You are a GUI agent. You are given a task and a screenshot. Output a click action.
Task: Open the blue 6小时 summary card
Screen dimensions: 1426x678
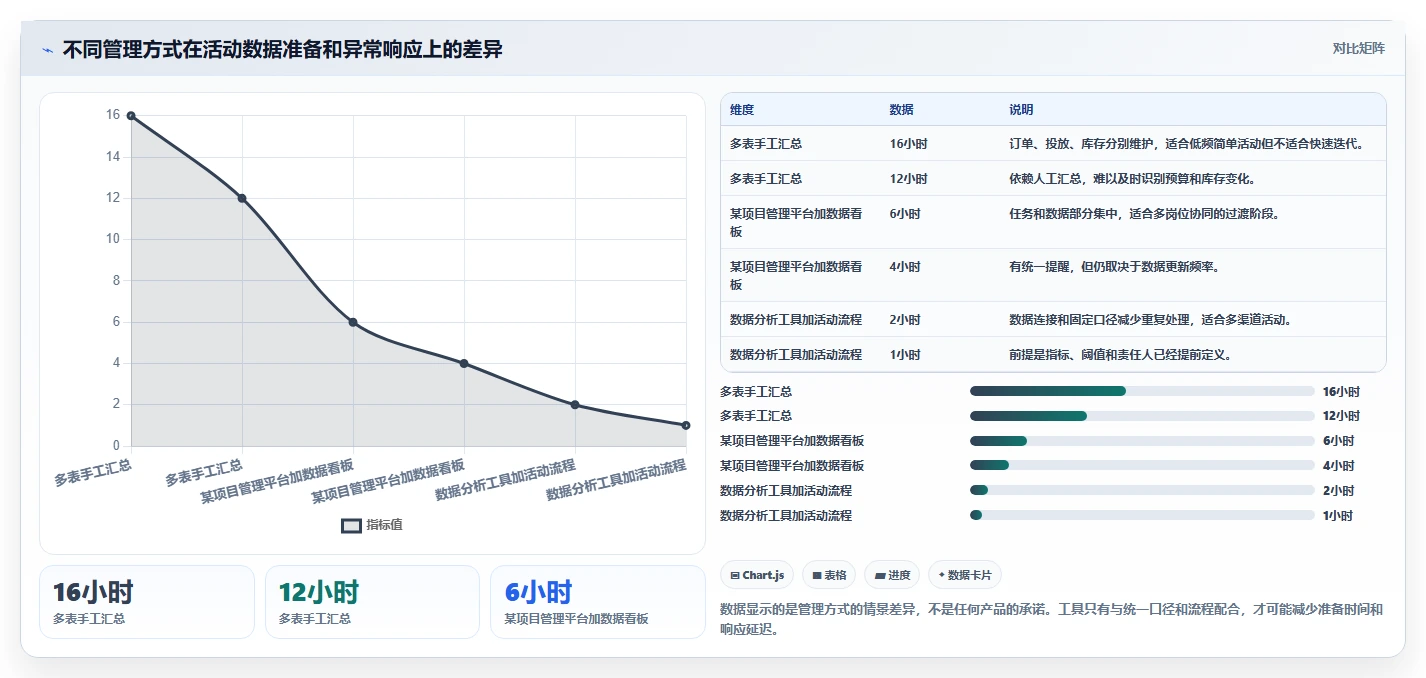click(598, 602)
